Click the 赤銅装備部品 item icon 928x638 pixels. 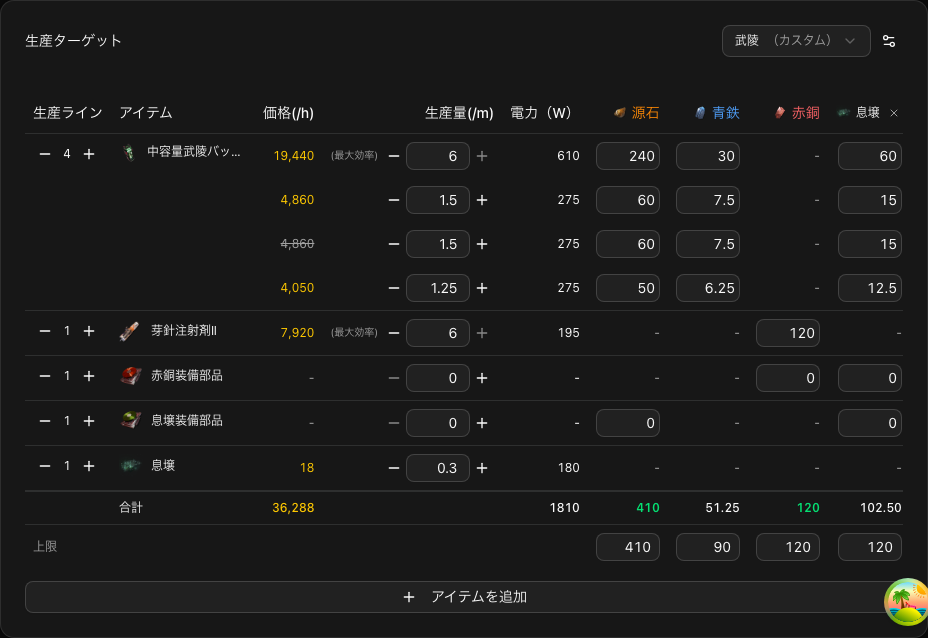tap(130, 376)
